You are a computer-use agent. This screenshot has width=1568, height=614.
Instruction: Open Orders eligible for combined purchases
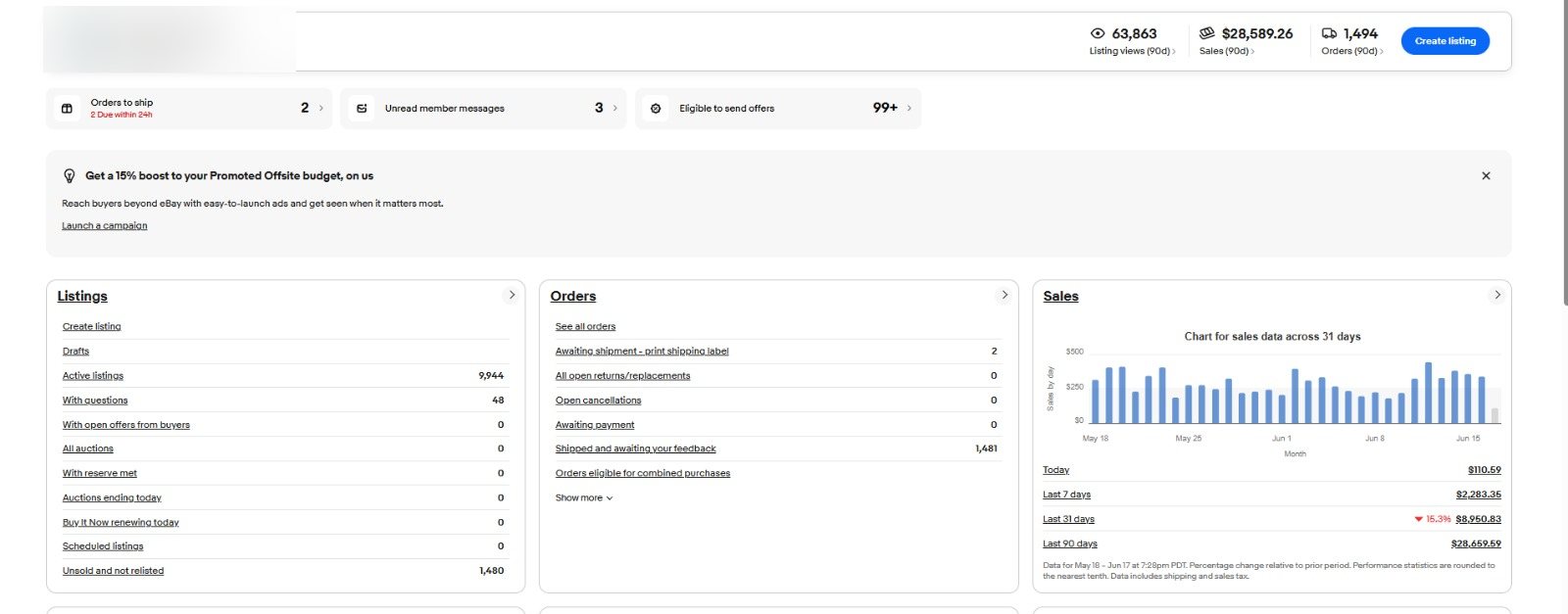[x=642, y=473]
